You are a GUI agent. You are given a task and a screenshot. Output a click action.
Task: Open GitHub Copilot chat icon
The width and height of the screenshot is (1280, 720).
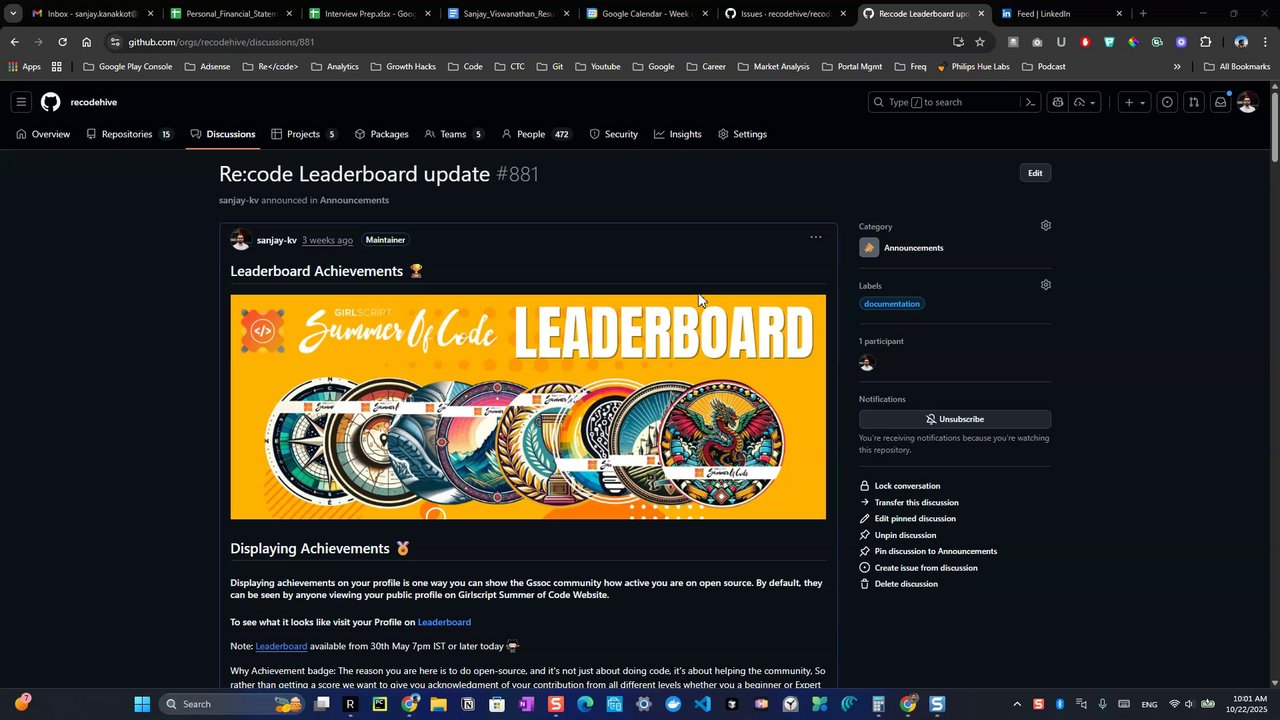[1058, 102]
